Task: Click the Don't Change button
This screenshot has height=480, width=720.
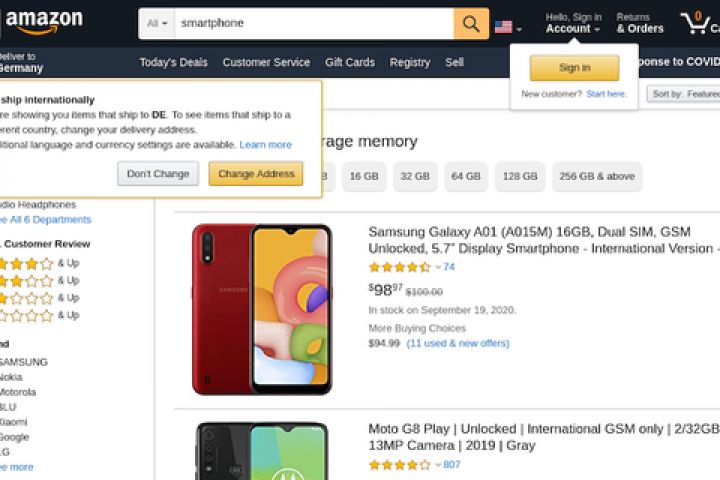Action: [158, 174]
